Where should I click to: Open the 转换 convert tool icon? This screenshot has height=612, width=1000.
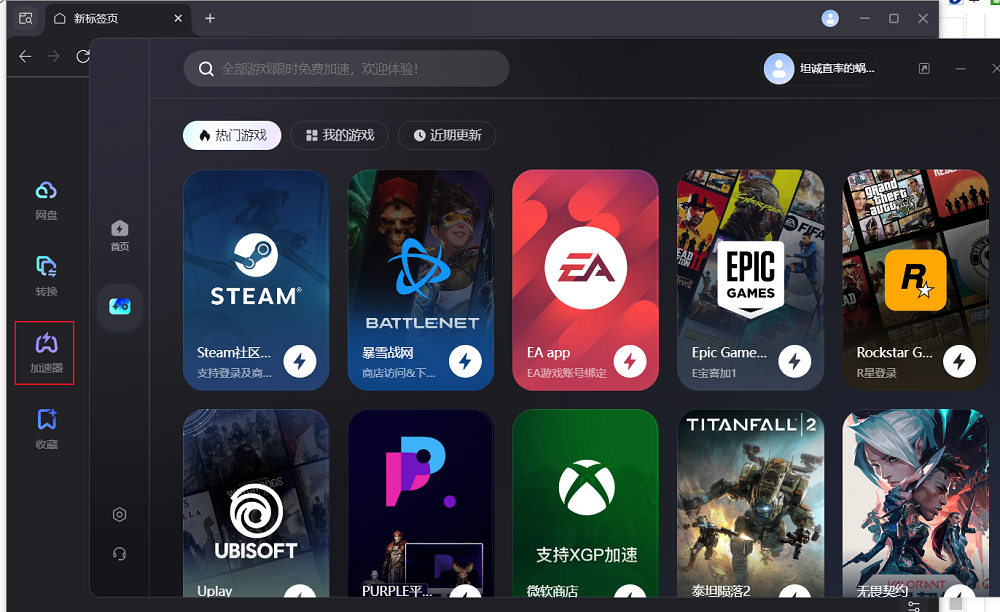[46, 275]
